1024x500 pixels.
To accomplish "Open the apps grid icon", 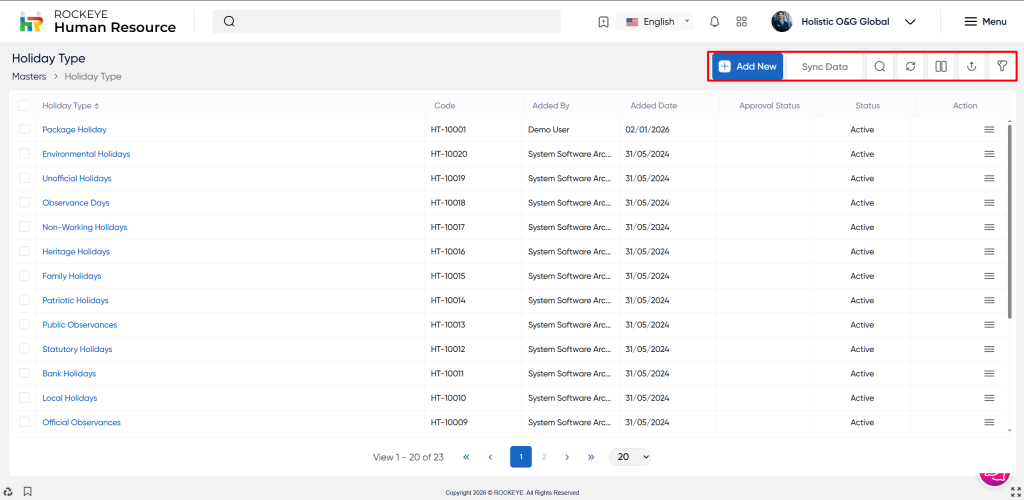I will click(x=741, y=22).
